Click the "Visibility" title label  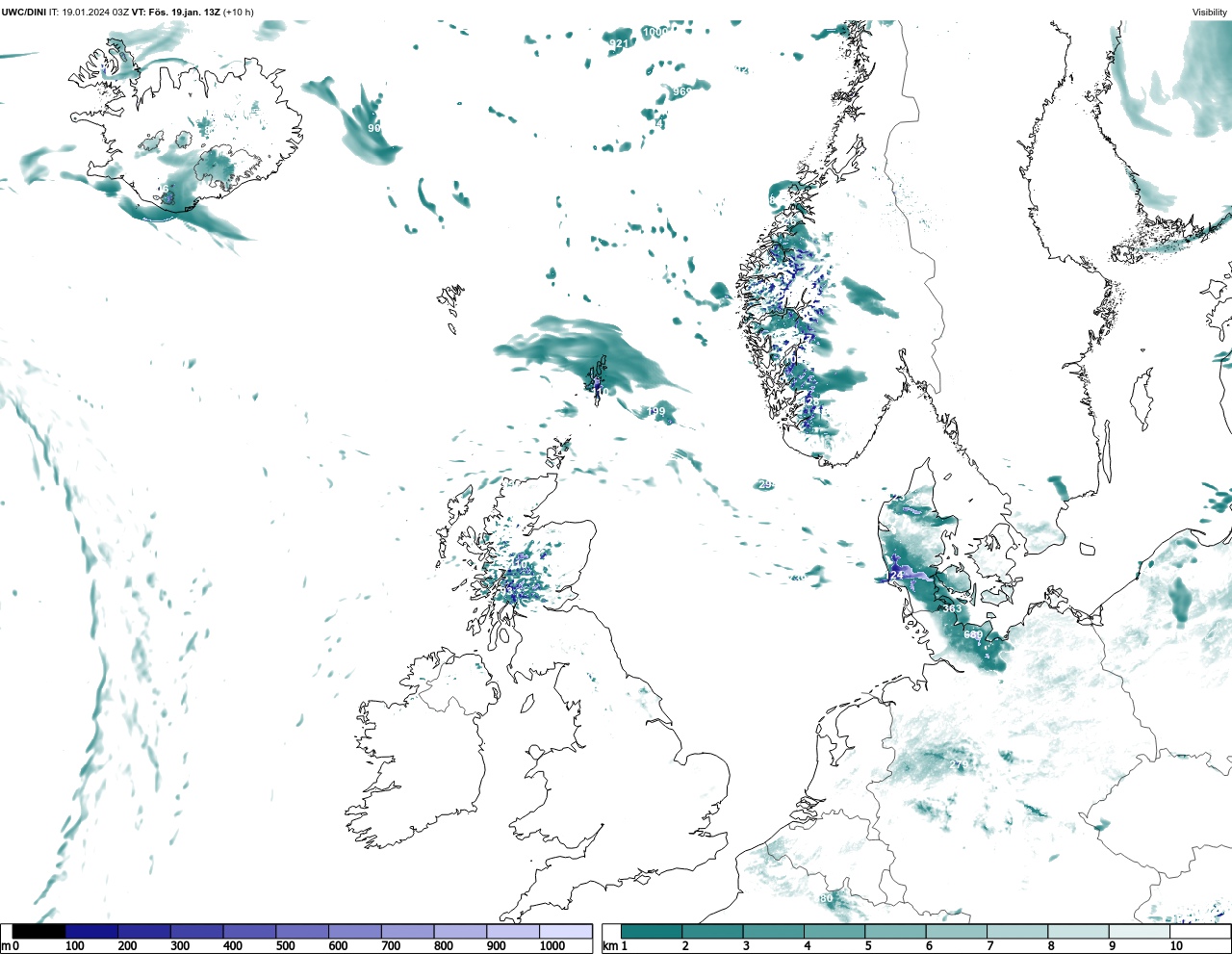point(1210,13)
